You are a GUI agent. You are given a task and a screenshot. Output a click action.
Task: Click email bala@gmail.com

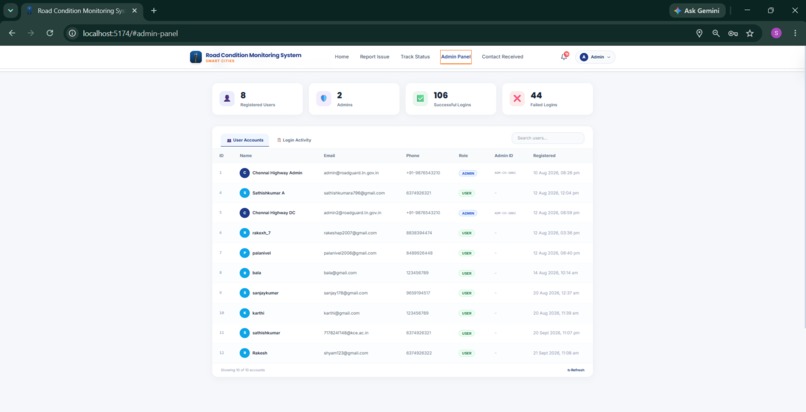click(340, 273)
